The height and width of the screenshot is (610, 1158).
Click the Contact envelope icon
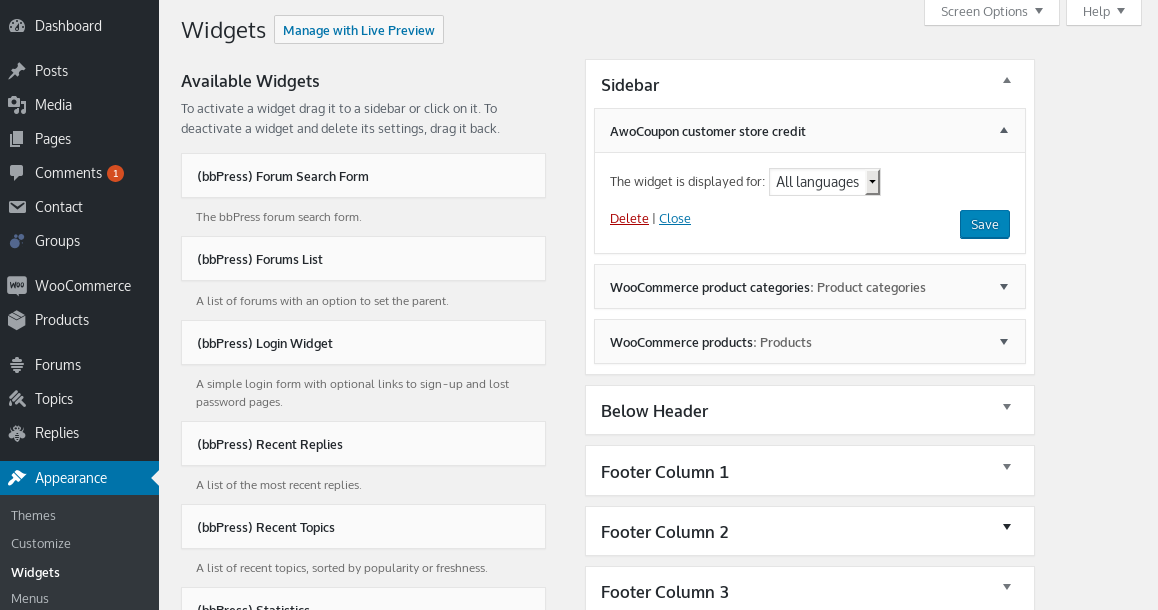click(17, 207)
